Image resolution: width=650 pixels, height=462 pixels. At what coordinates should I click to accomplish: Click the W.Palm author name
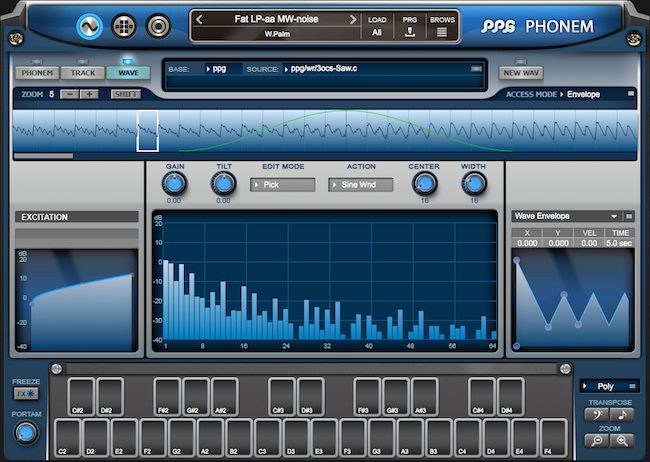coord(277,34)
